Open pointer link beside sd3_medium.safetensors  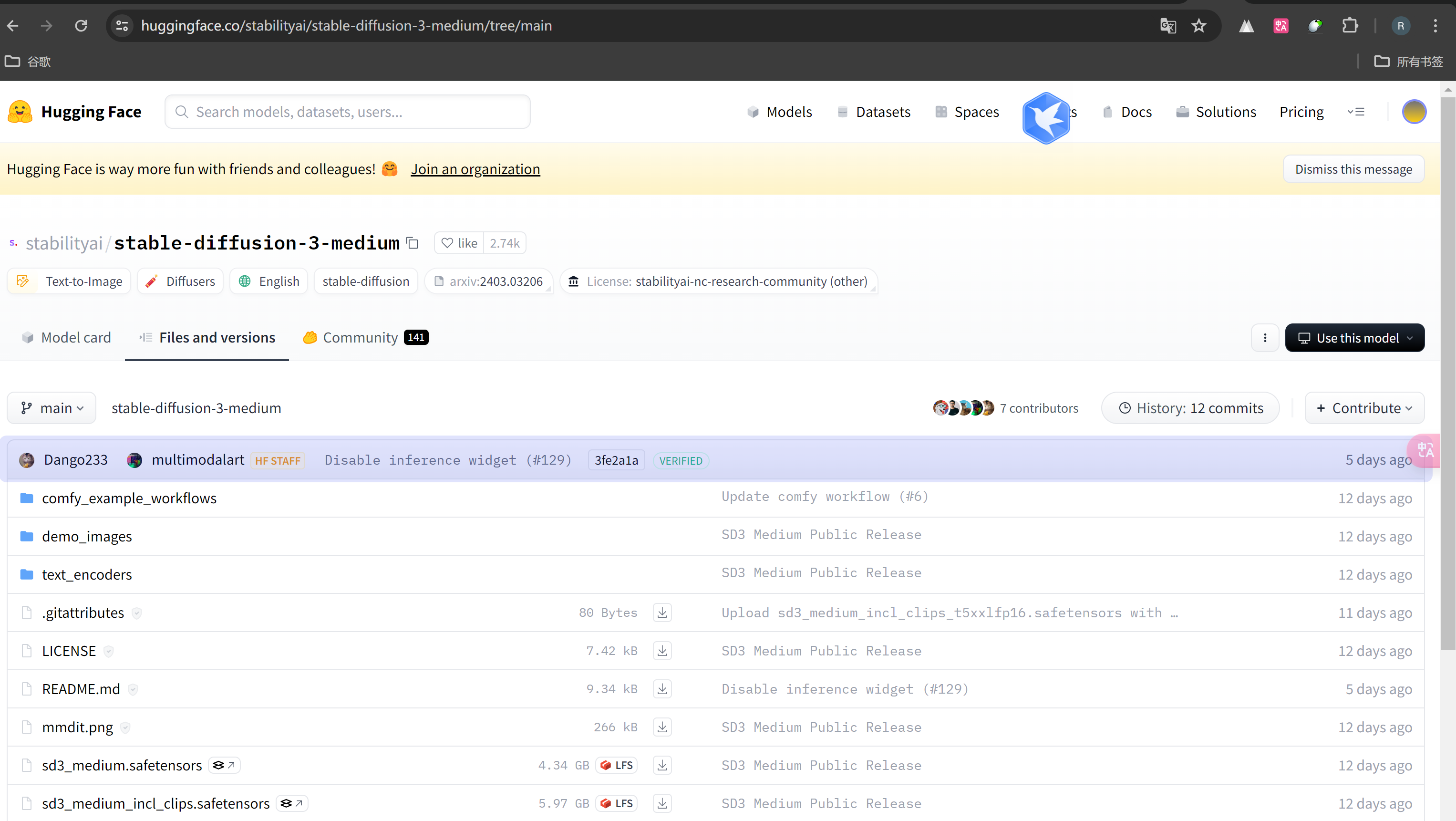click(225, 765)
